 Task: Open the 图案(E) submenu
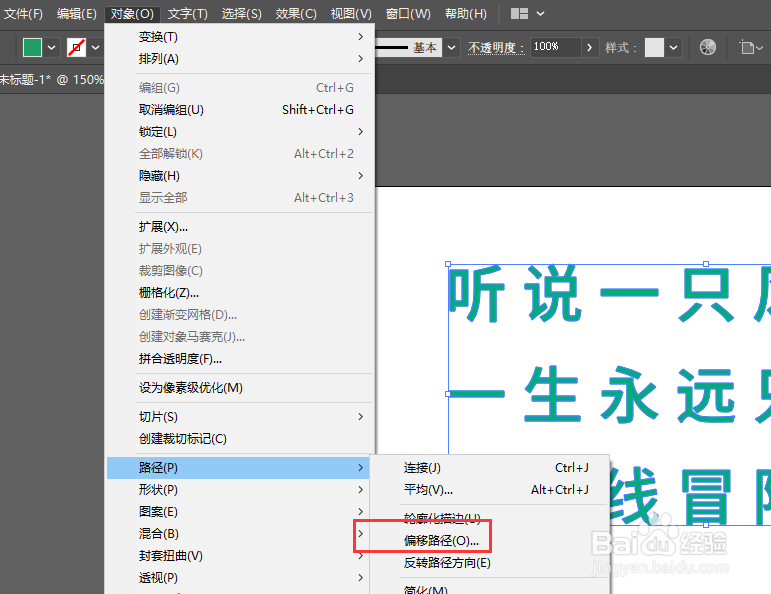pos(238,512)
